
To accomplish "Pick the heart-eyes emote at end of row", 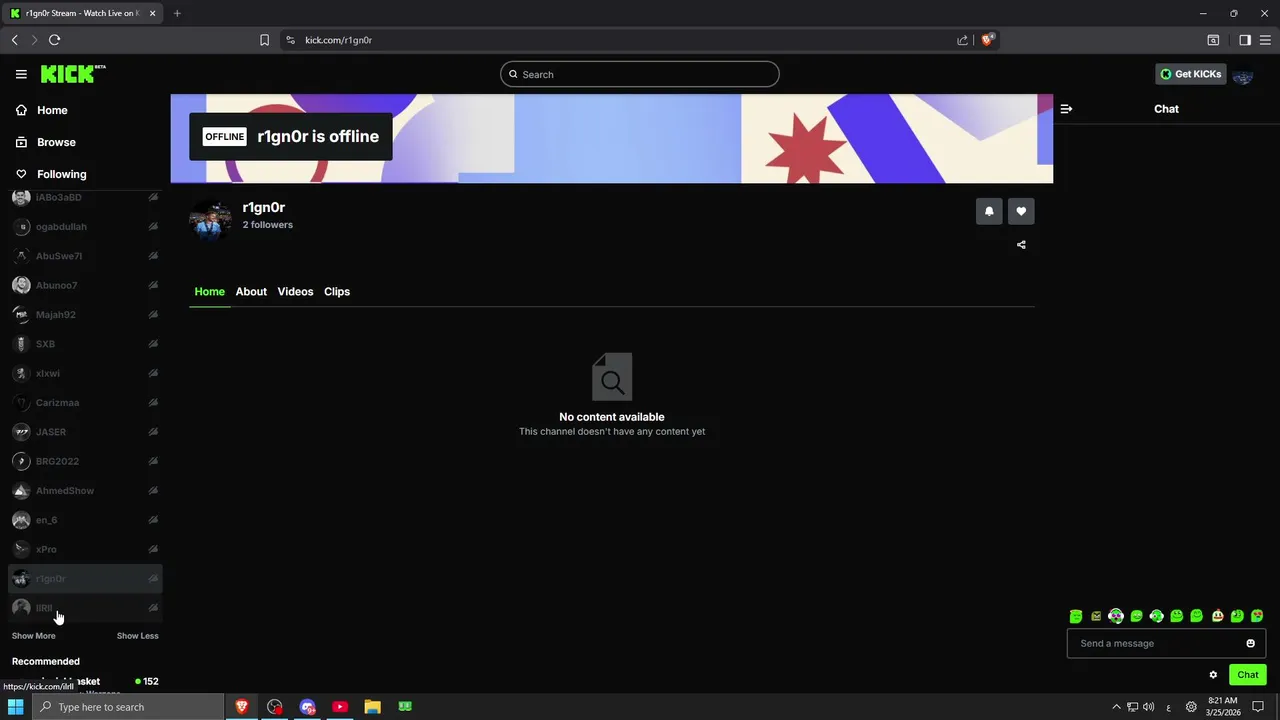I will [1257, 616].
